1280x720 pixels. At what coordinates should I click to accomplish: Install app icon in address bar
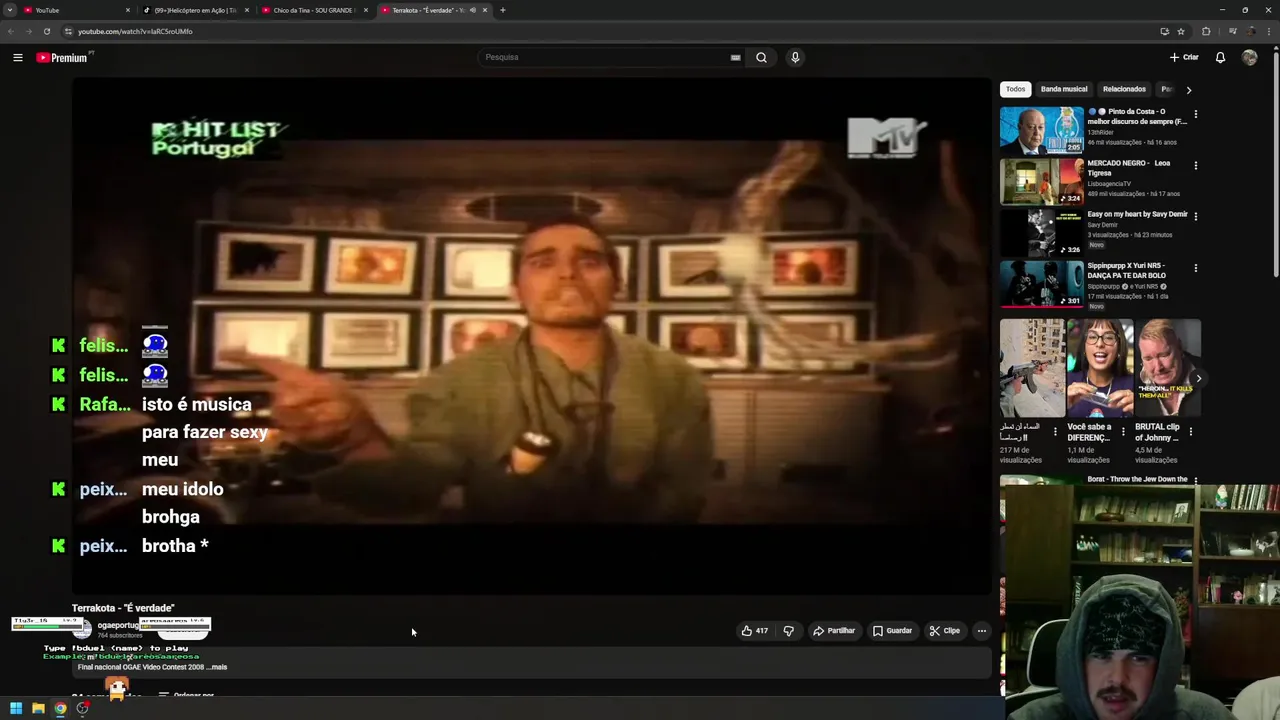click(x=1164, y=31)
